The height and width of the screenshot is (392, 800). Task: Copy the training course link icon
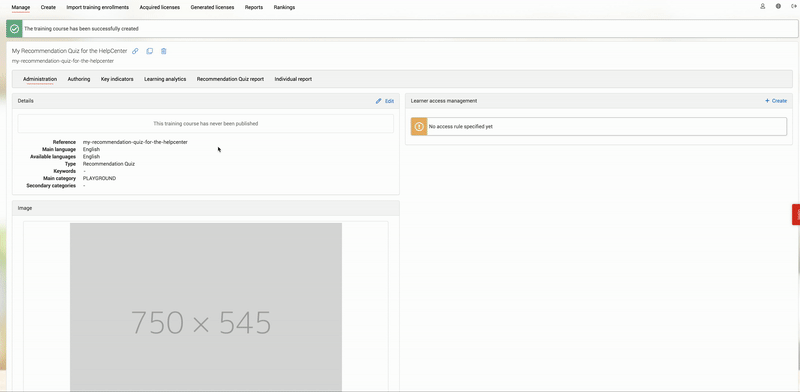(135, 51)
